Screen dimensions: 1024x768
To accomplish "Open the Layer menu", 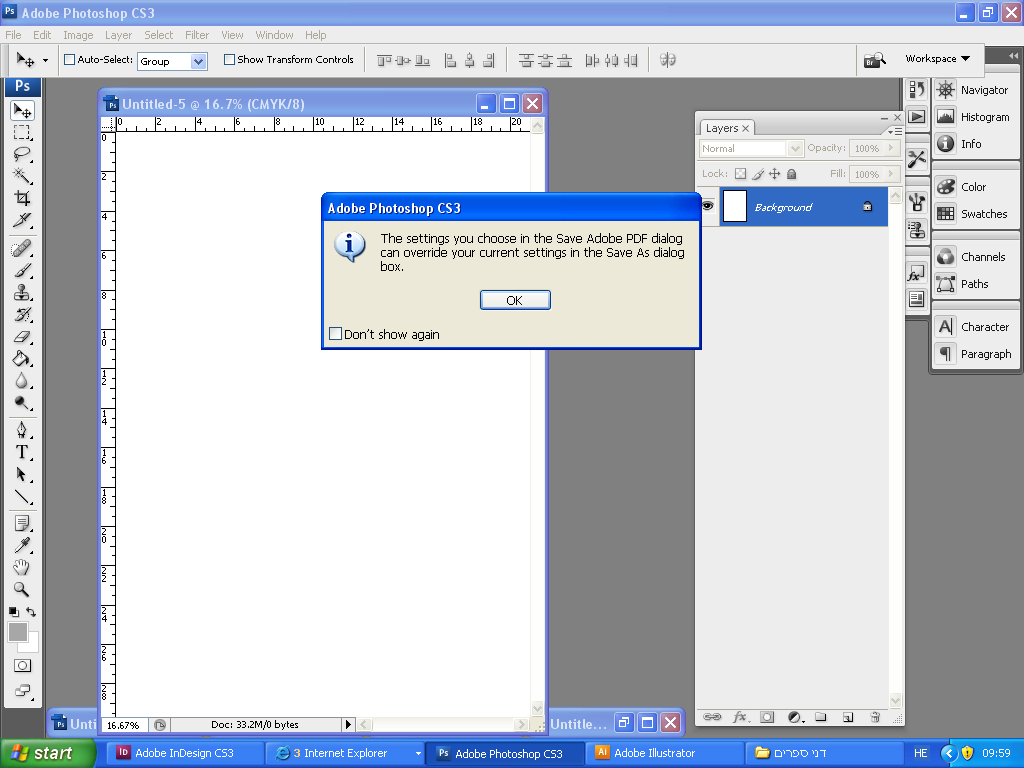I will pos(118,35).
